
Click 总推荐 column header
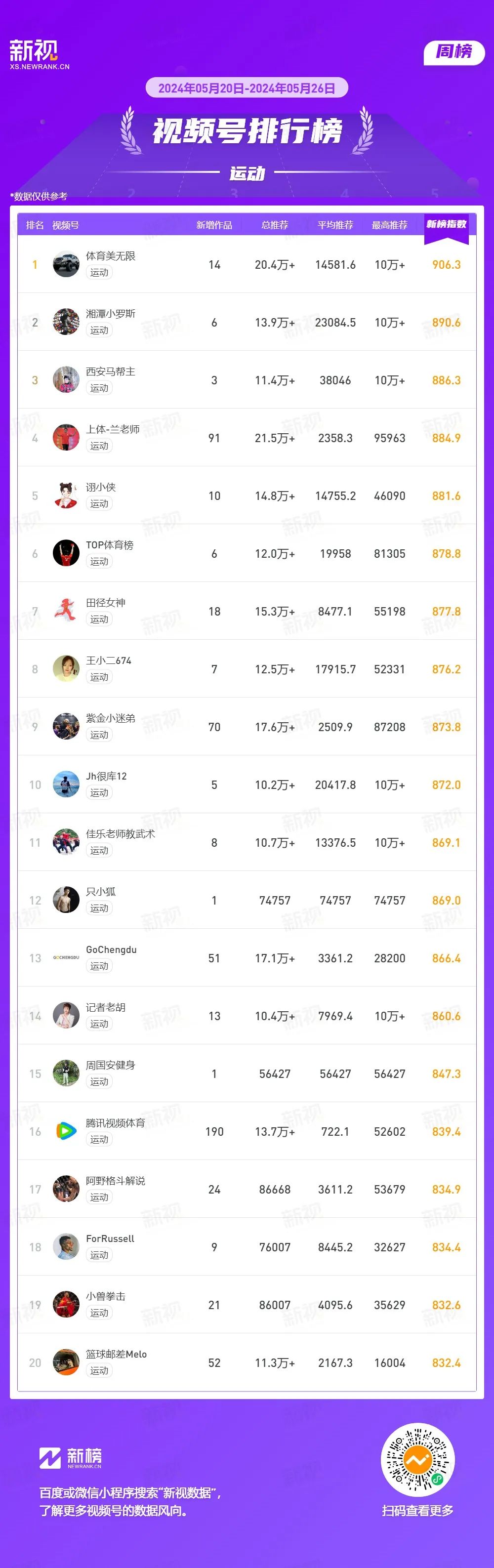275,225
